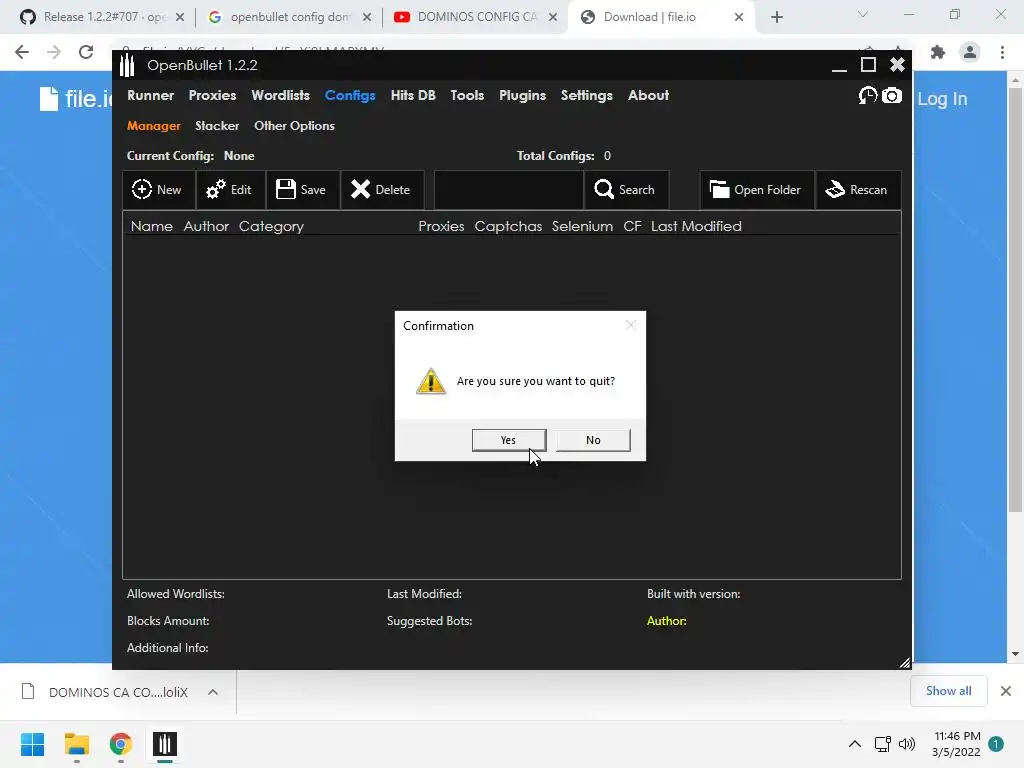Save the config using the Save button

pyautogui.click(x=302, y=190)
